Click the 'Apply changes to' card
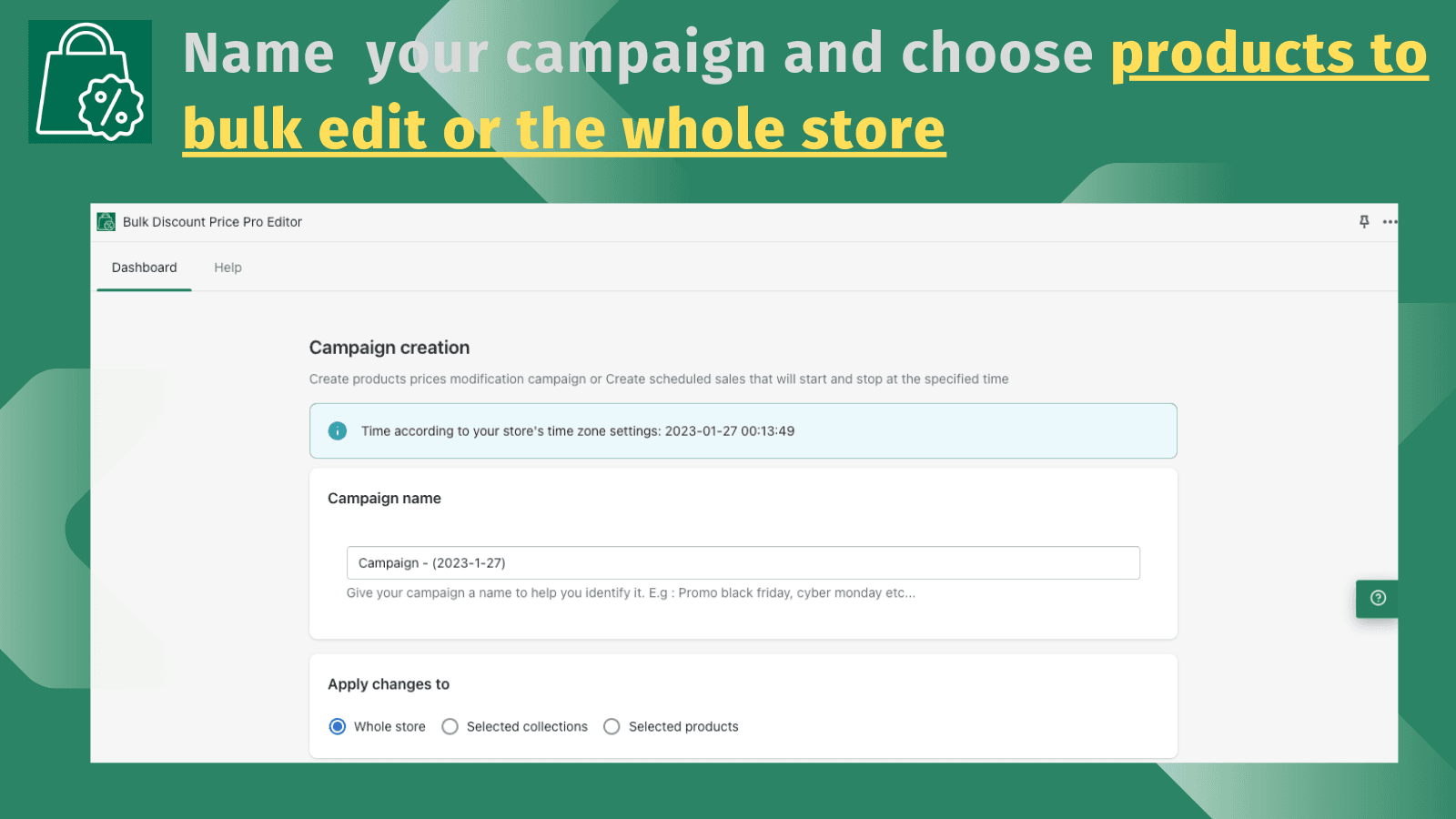This screenshot has height=819, width=1456. tap(743, 705)
